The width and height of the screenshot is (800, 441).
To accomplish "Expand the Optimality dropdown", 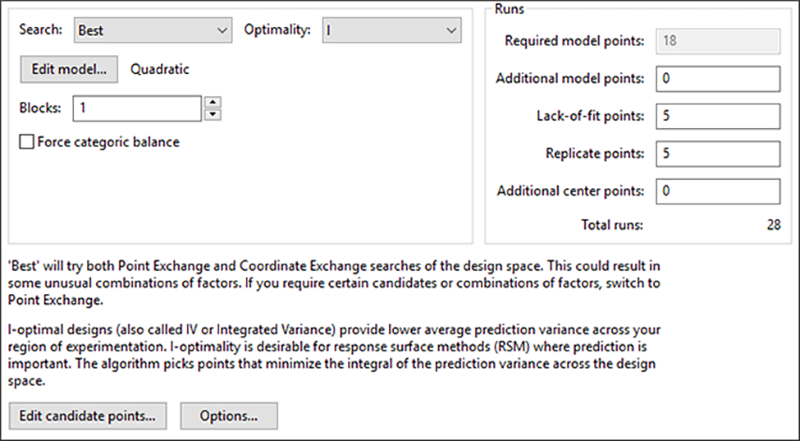I will click(390, 30).
